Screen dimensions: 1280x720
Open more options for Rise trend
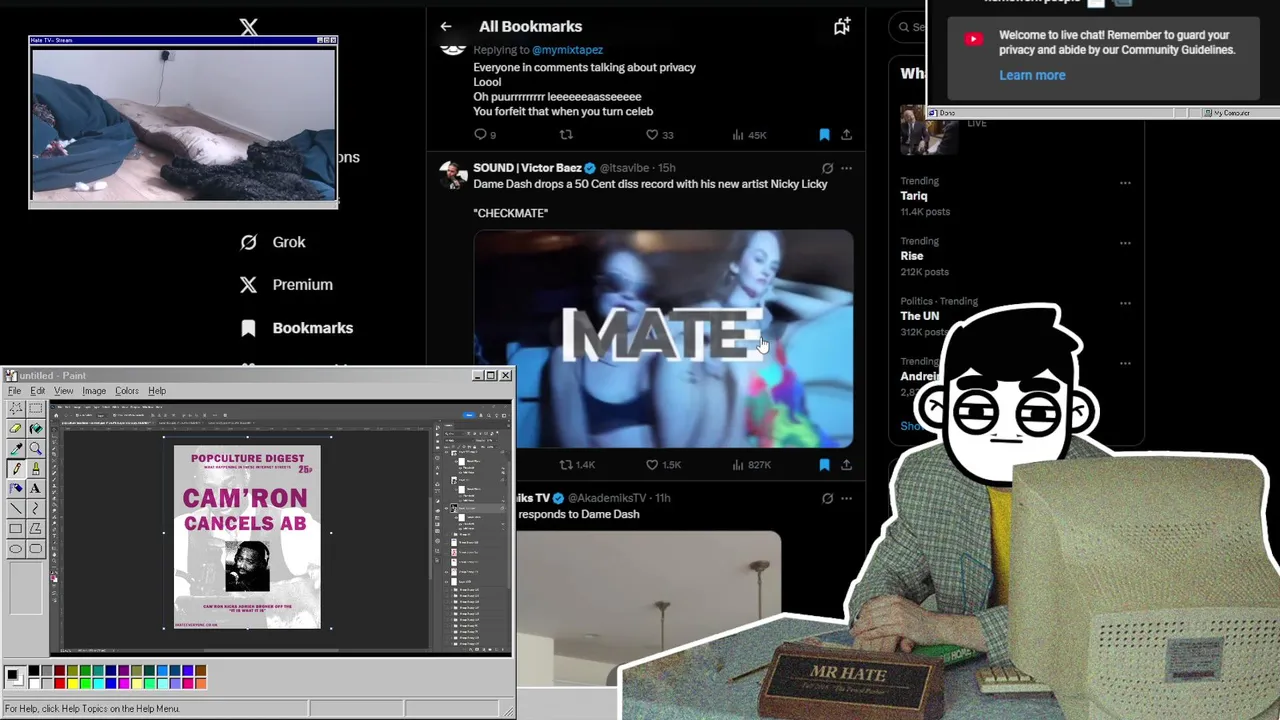click(1125, 243)
